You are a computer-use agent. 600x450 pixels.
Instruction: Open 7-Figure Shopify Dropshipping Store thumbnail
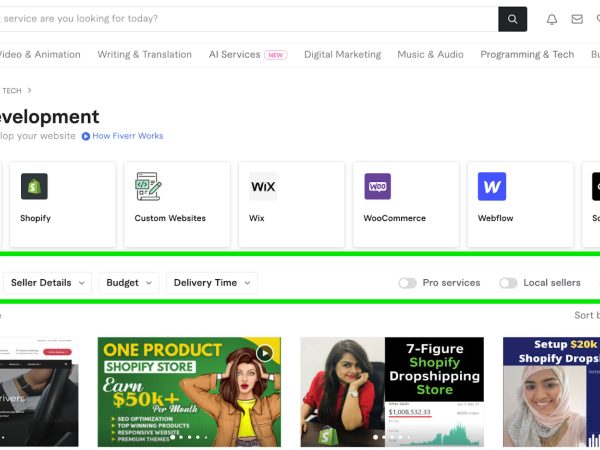tap(392, 392)
